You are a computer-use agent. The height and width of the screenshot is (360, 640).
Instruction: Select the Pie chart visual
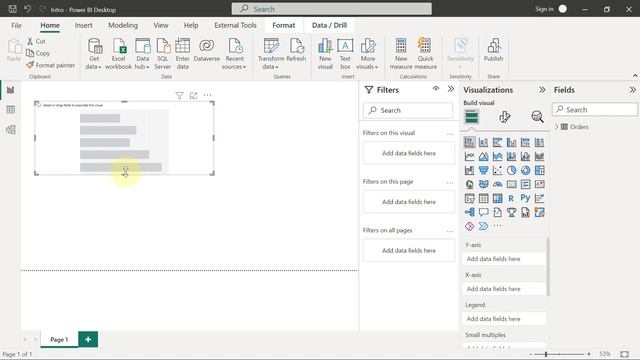pos(511,170)
